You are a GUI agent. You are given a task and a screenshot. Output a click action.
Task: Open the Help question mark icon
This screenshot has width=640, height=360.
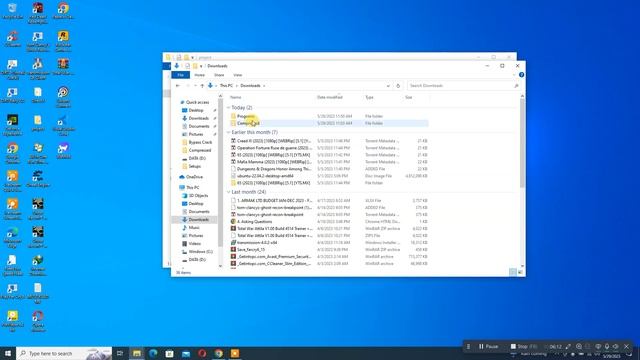click(521, 75)
